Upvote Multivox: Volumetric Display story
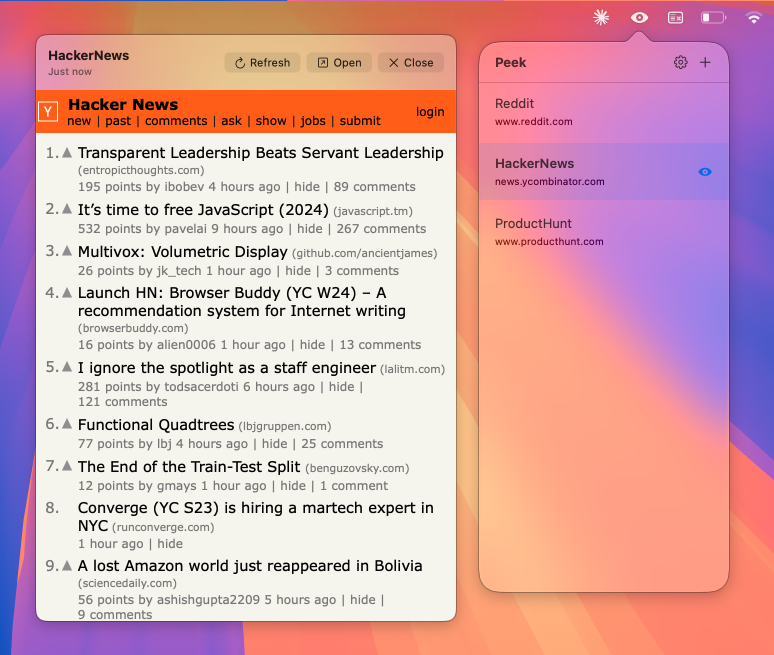774x655 pixels. coord(67,251)
